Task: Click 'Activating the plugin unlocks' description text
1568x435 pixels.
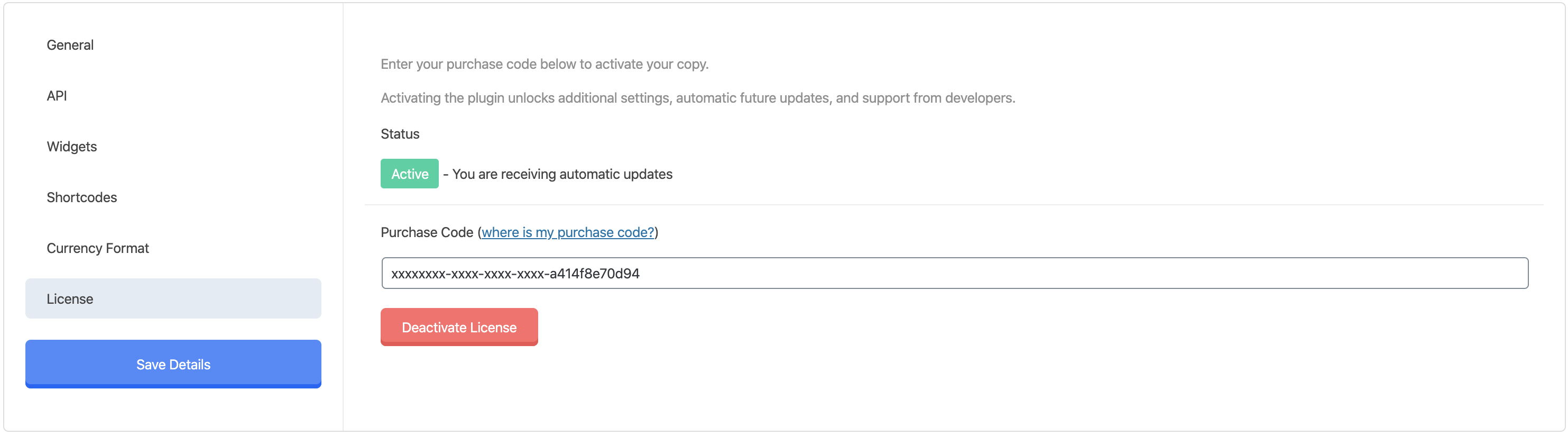Action: [698, 98]
